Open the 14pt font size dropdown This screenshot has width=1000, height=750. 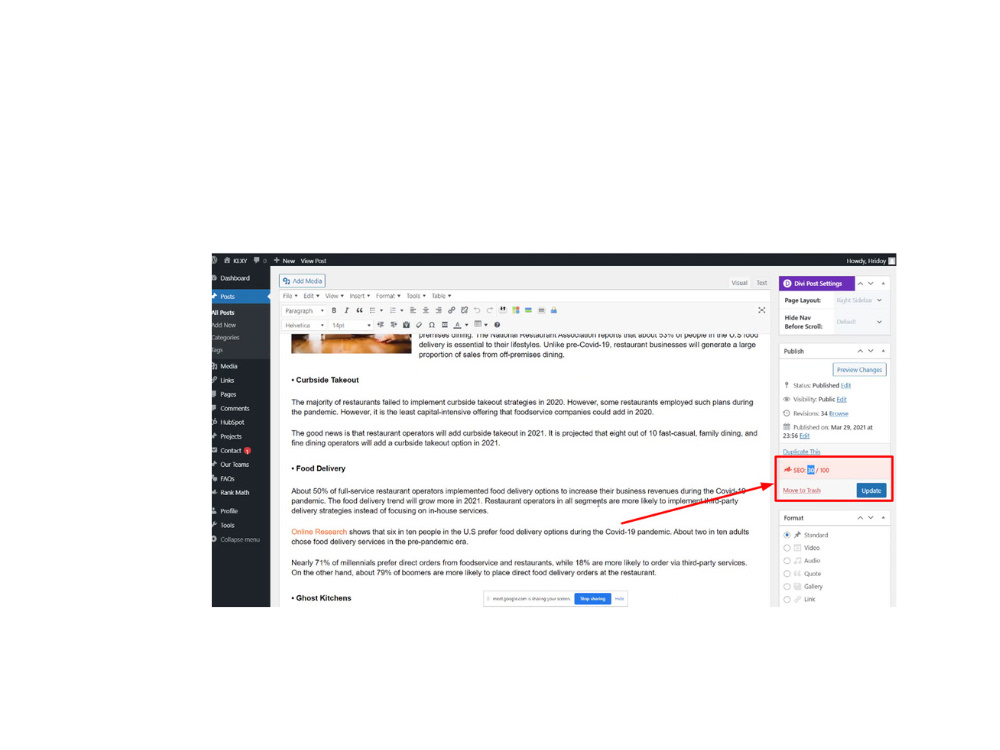[x=351, y=325]
